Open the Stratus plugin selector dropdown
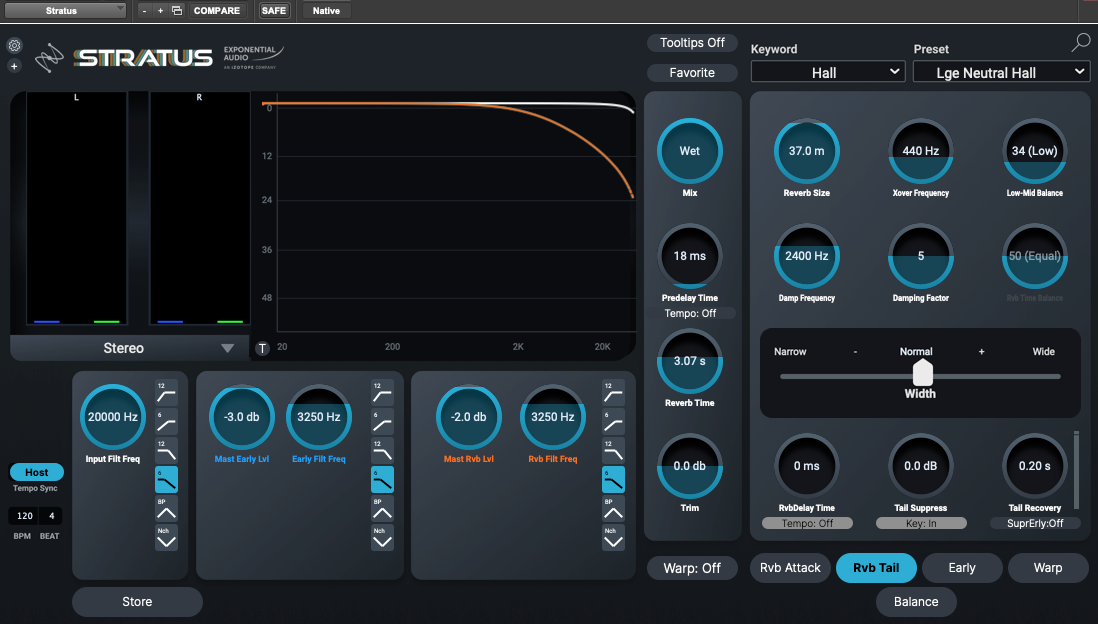 coord(64,11)
